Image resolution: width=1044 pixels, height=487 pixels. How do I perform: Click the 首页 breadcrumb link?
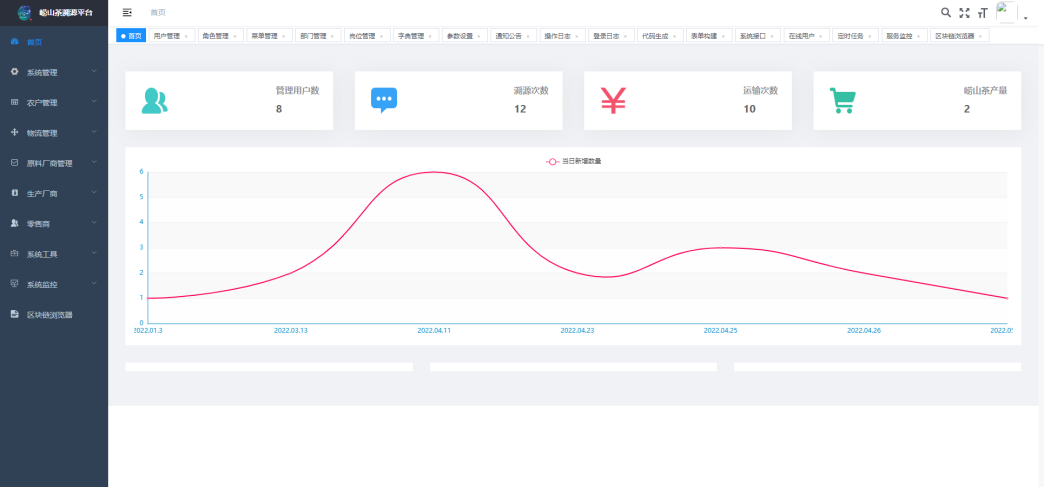(x=158, y=12)
